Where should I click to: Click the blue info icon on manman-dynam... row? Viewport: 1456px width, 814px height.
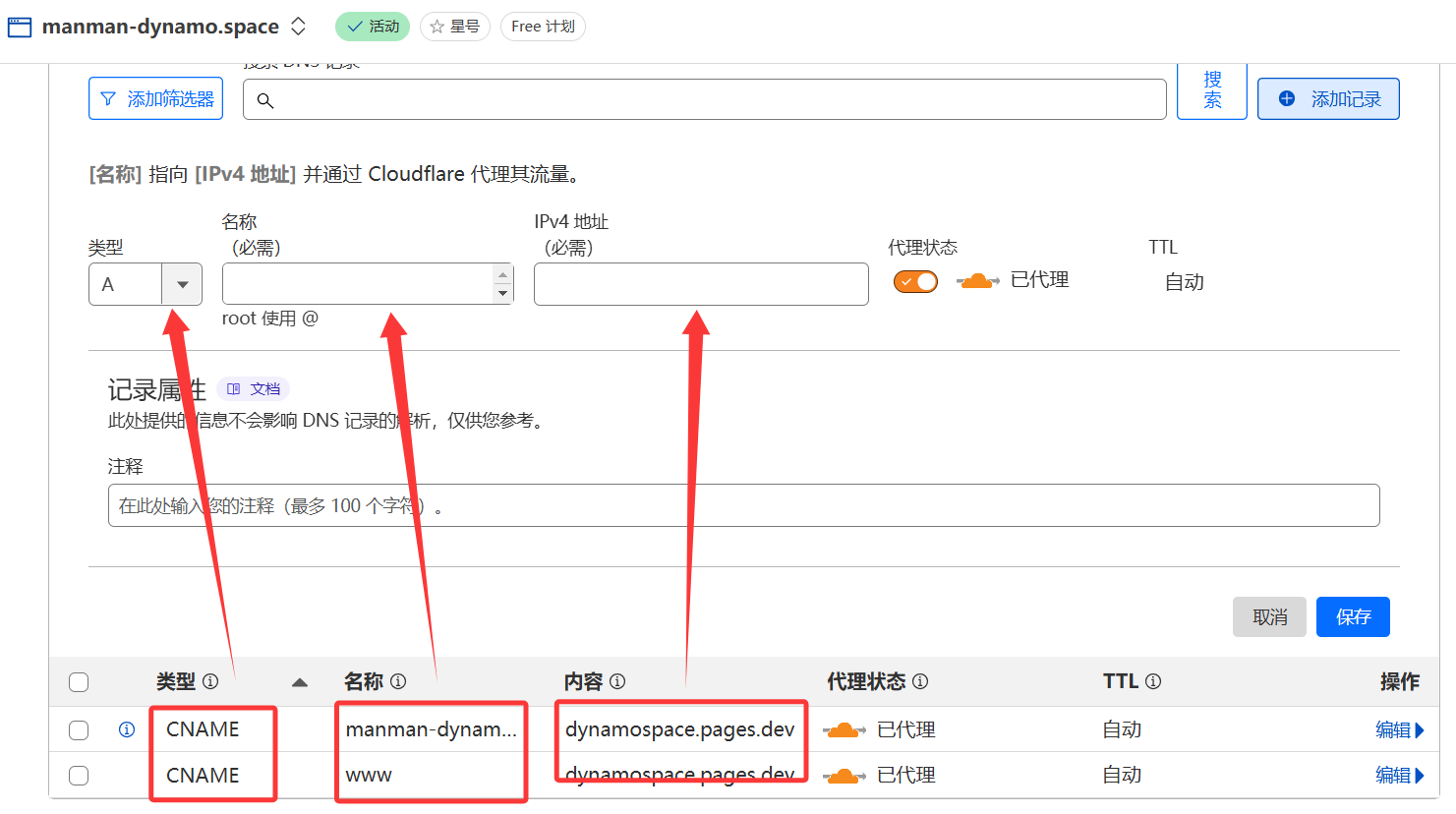[x=127, y=729]
